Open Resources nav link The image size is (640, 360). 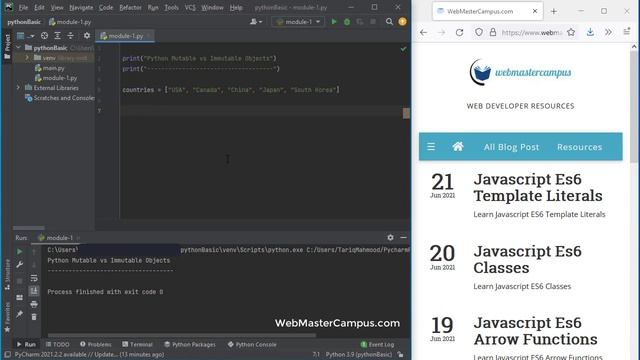[580, 147]
